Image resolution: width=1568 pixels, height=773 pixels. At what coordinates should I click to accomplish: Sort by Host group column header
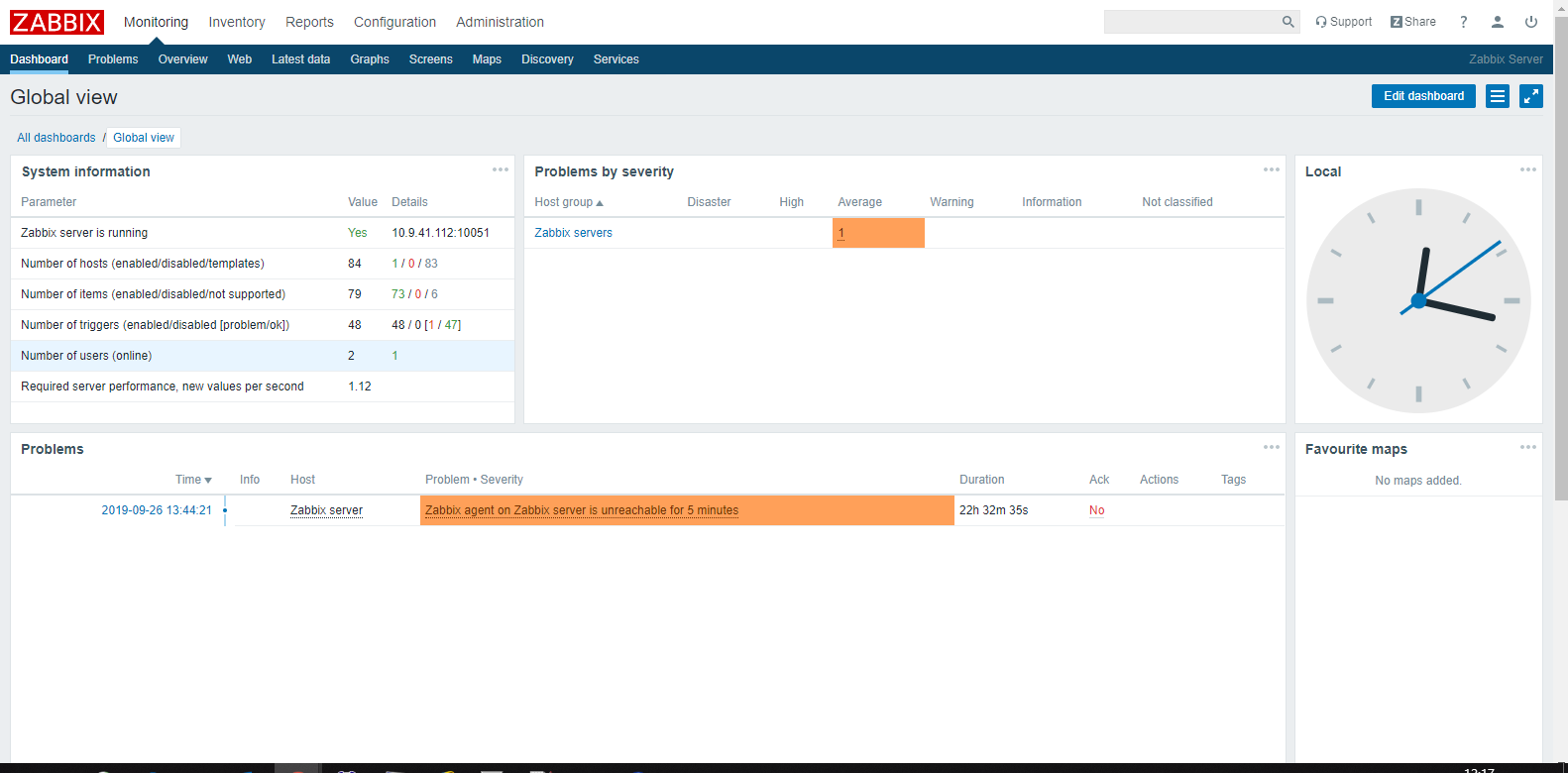(x=569, y=202)
